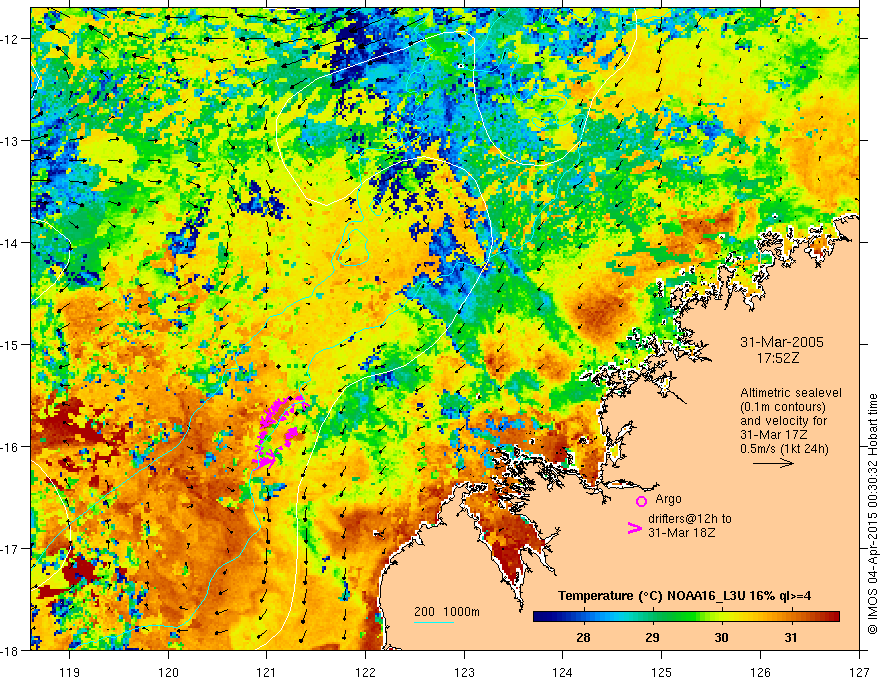This screenshot has width=880, height=680.
Task: Click longitude axis label 125
Action: 662,672
